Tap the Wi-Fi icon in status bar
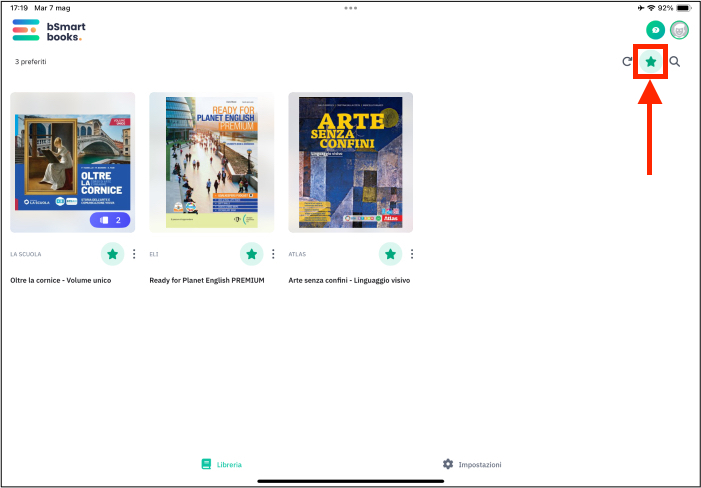Viewport: 701px width, 488px height. (x=651, y=8)
